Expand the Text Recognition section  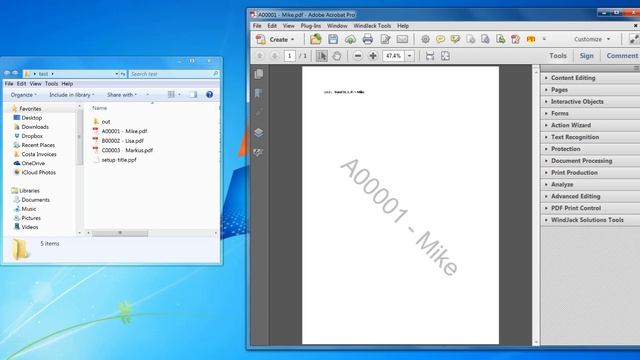pyautogui.click(x=591, y=137)
